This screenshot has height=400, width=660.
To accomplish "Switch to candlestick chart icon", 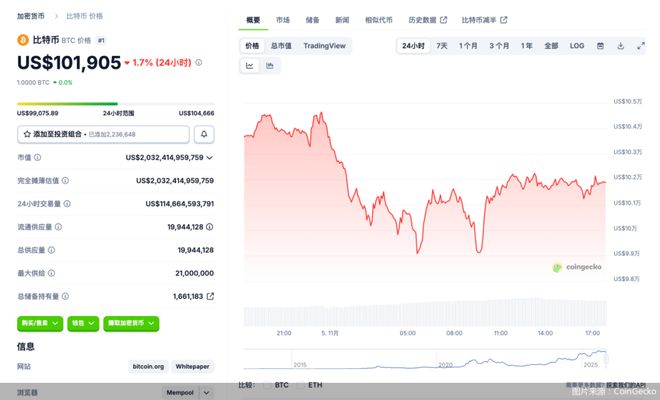I will (x=270, y=65).
